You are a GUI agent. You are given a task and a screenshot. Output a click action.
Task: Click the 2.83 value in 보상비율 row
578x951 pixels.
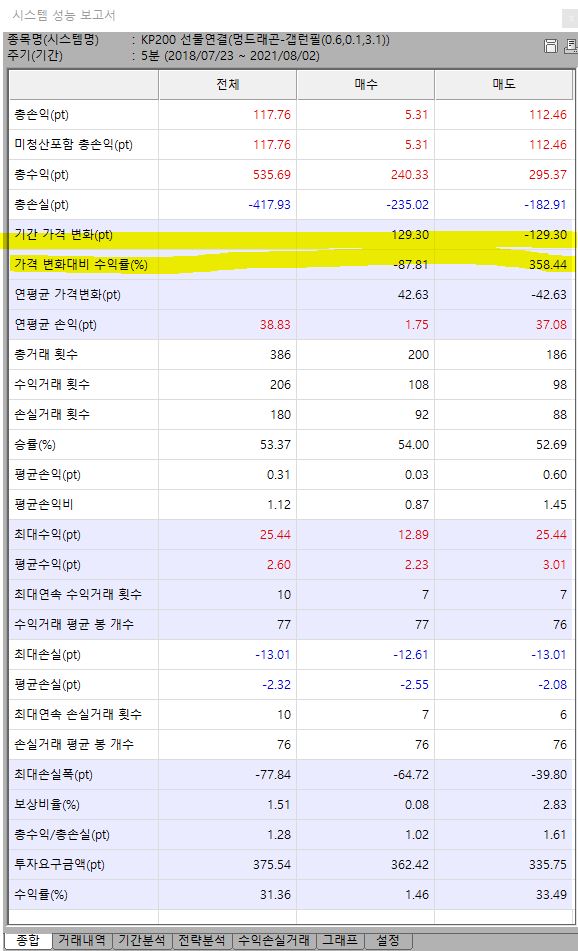pos(555,805)
